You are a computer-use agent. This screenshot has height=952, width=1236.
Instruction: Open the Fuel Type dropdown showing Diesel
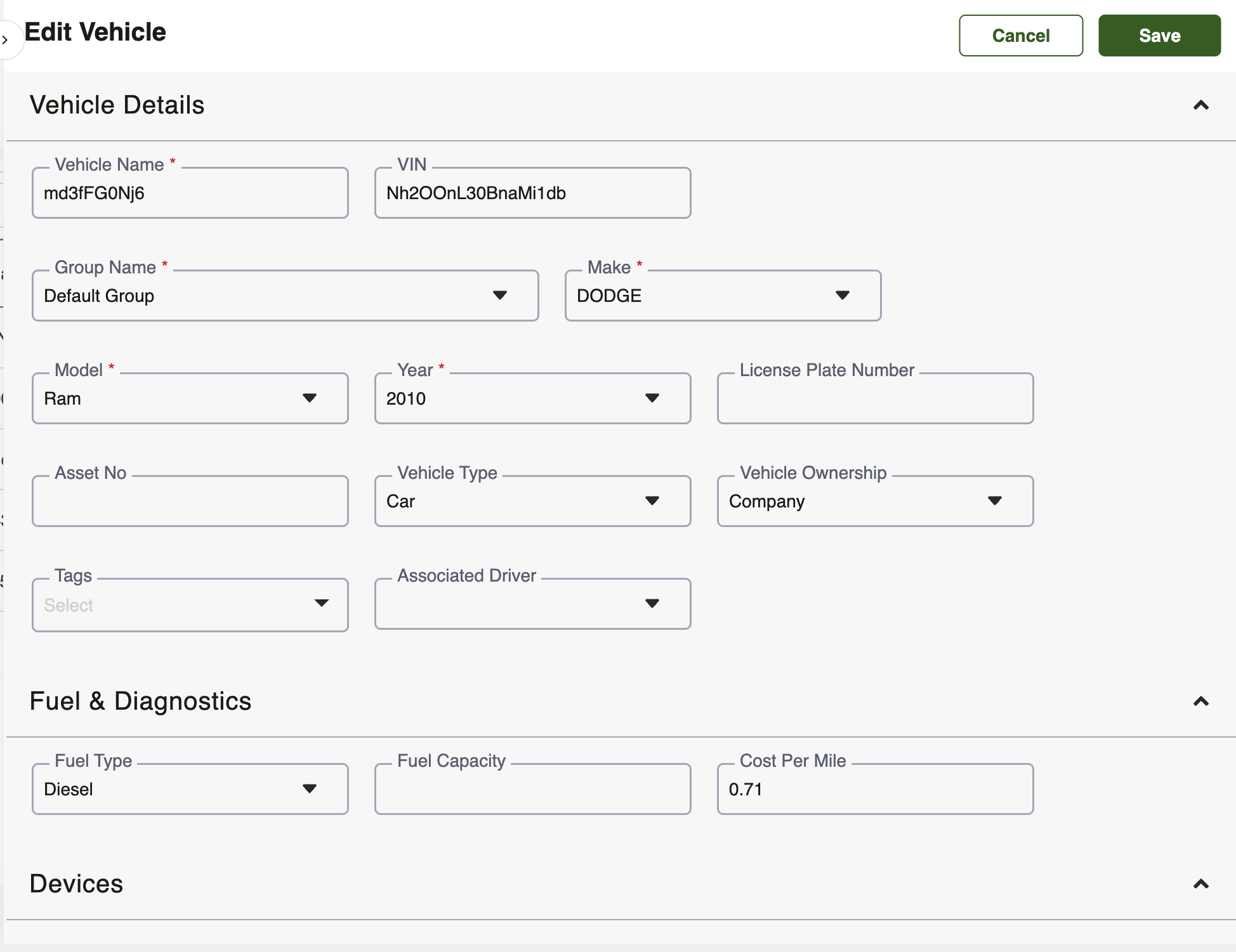pos(190,789)
